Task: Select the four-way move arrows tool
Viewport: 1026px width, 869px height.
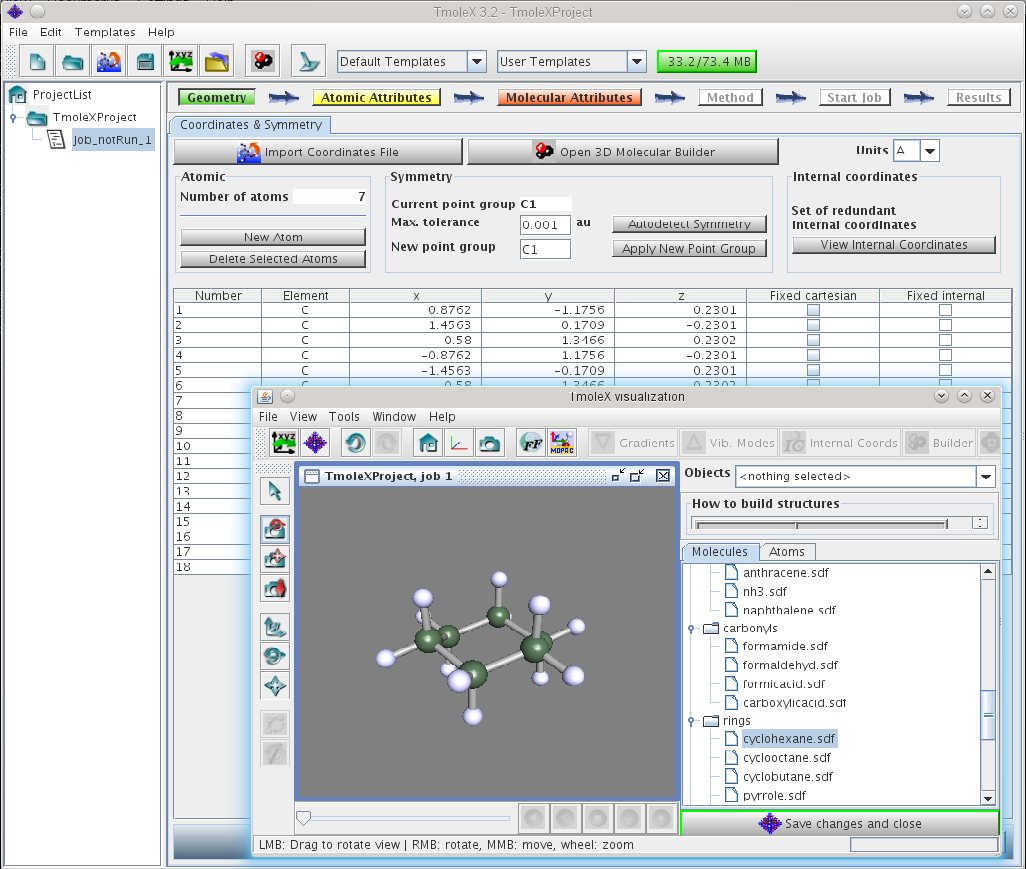Action: pyautogui.click(x=275, y=686)
